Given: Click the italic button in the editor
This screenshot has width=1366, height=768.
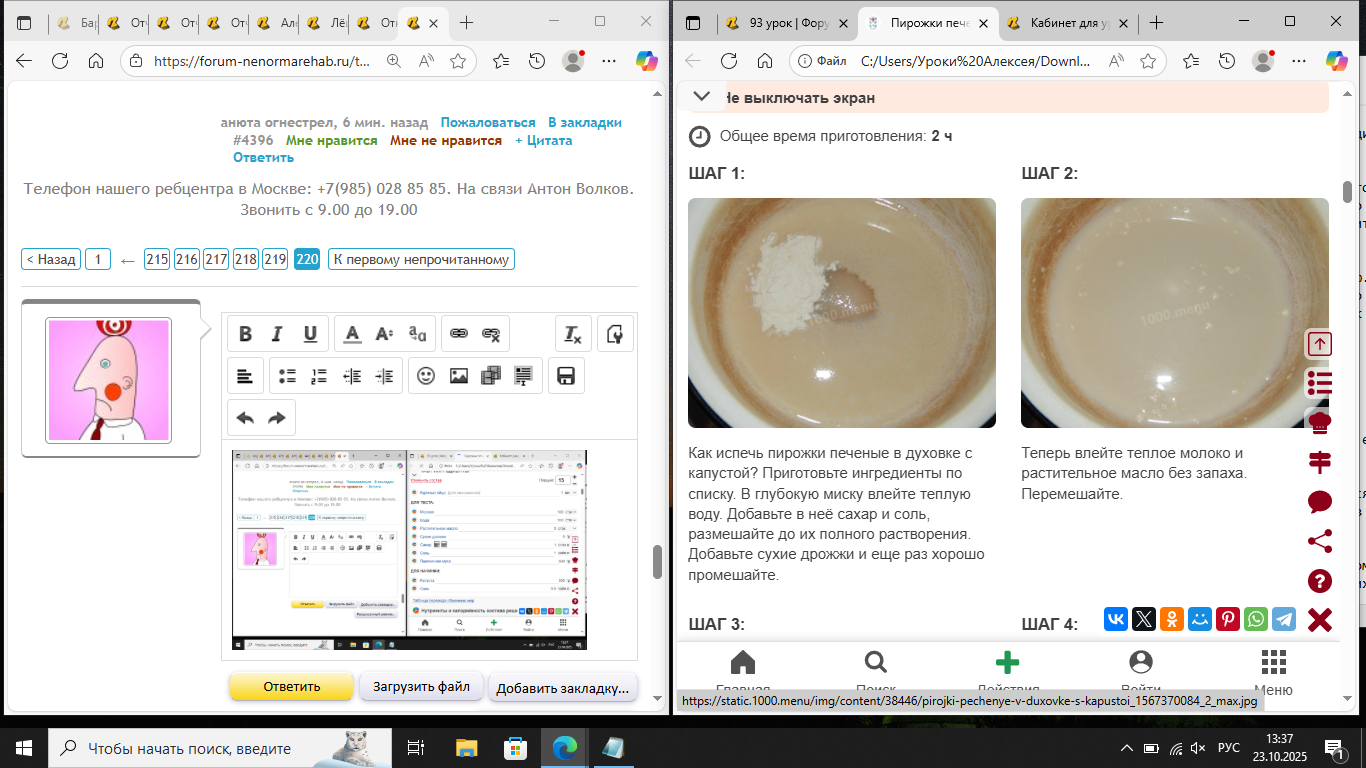Looking at the screenshot, I should (278, 334).
